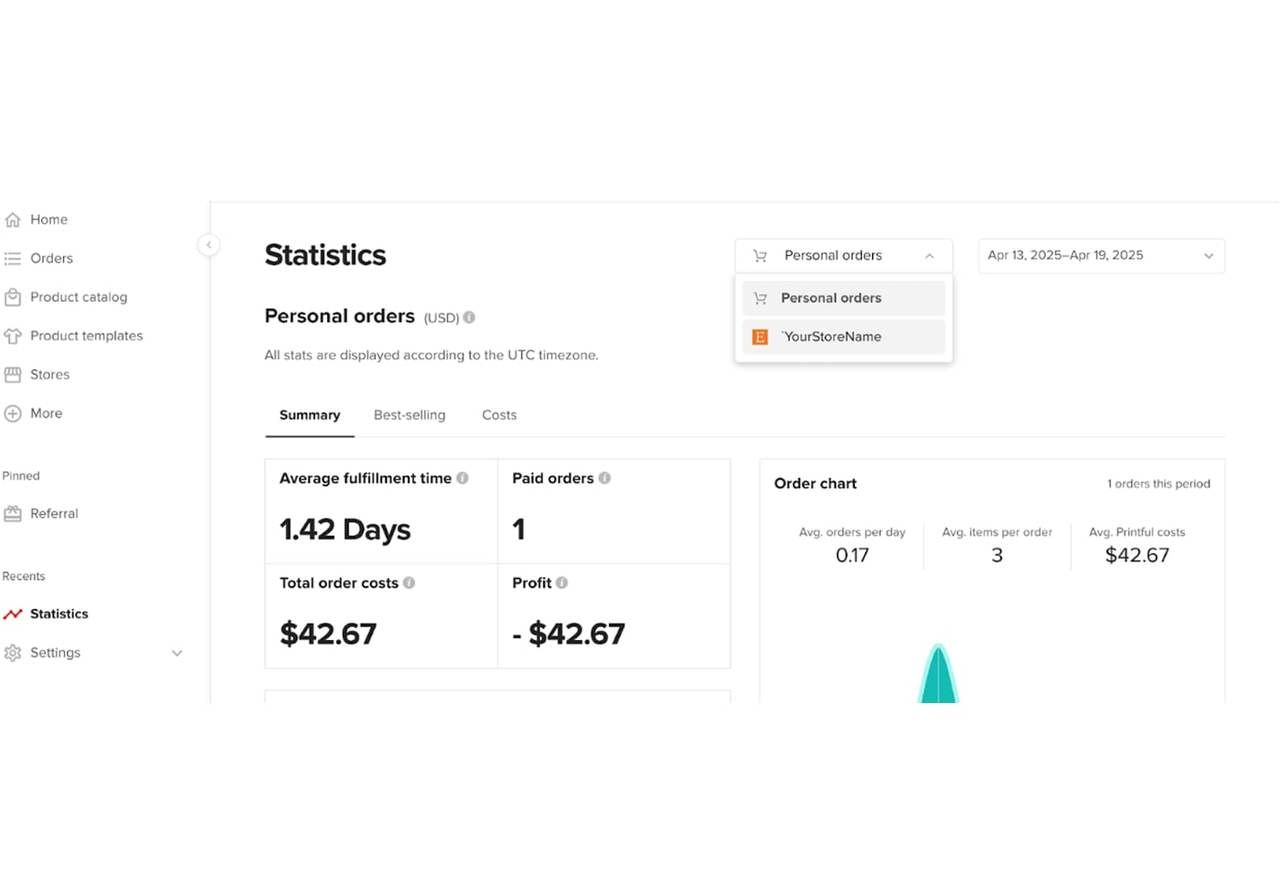
Task: Select YourStoreName from the orders dropdown list
Action: pyautogui.click(x=843, y=337)
